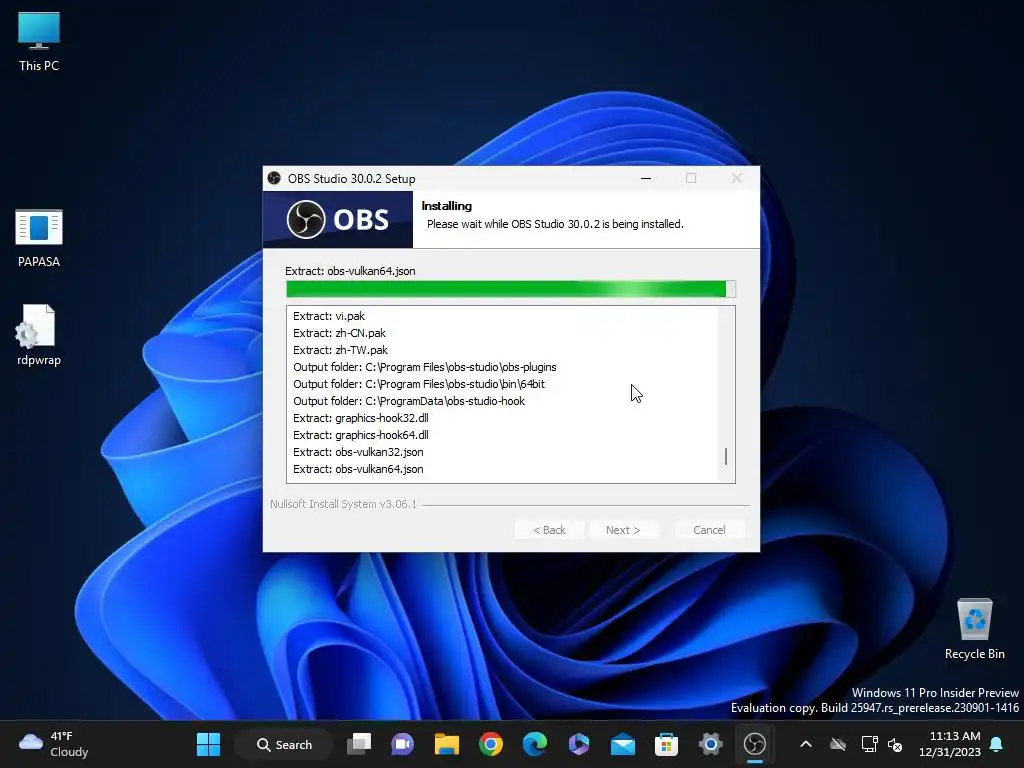Open Task View from the taskbar
This screenshot has height=768, width=1024.
(x=359, y=744)
